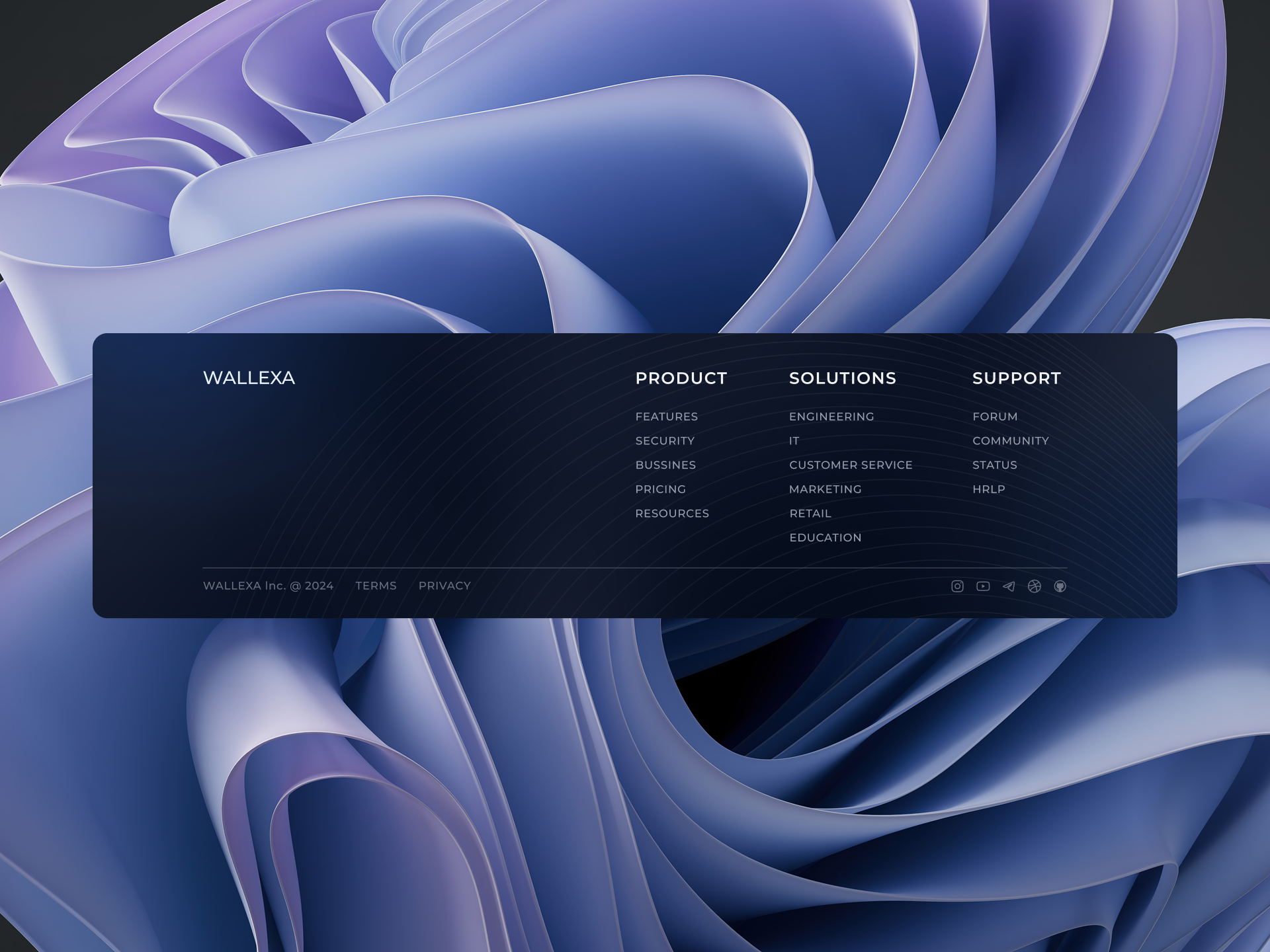The width and height of the screenshot is (1270, 952).
Task: Open the TERMS link
Action: tap(376, 586)
